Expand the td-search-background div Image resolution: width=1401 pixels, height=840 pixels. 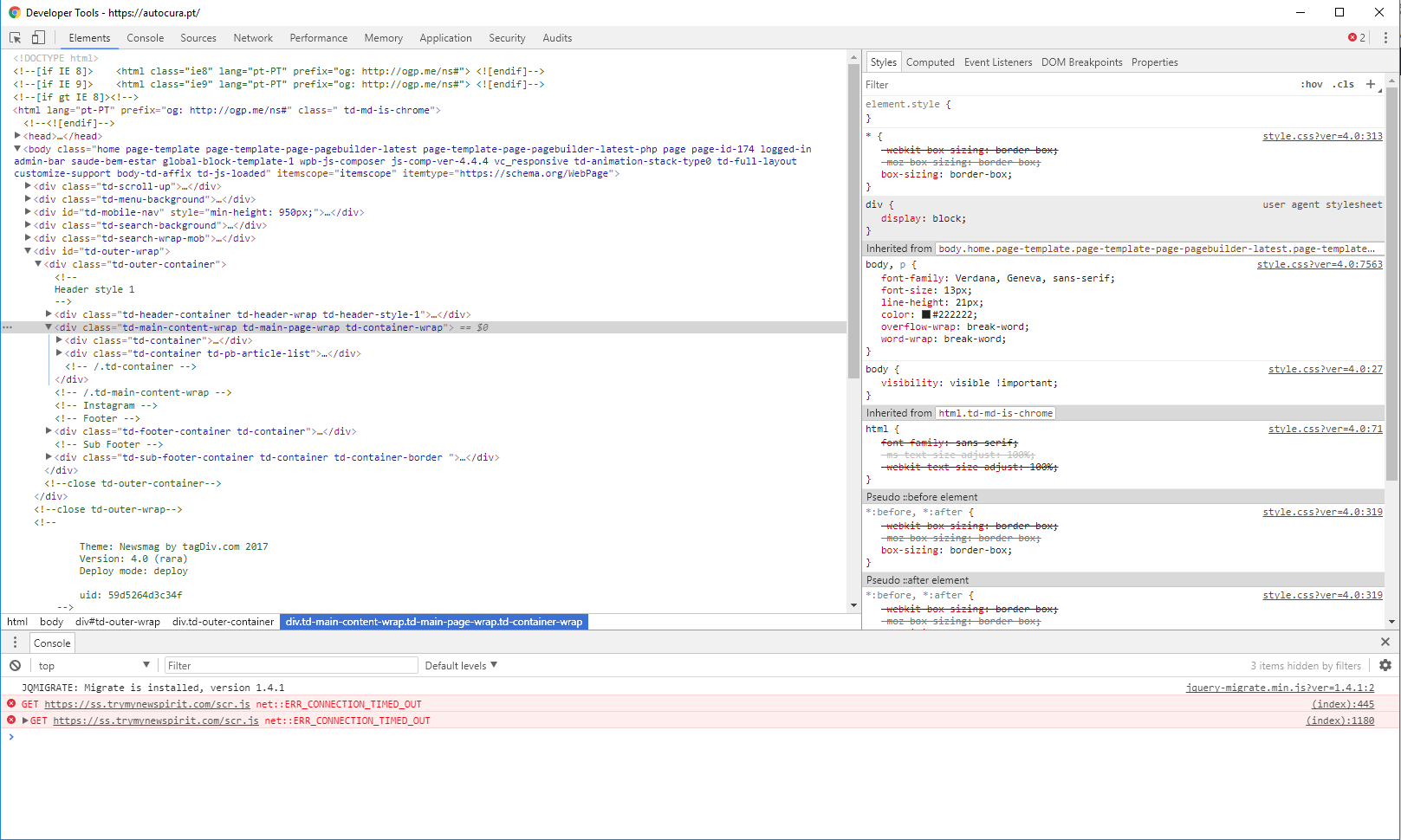coord(28,224)
